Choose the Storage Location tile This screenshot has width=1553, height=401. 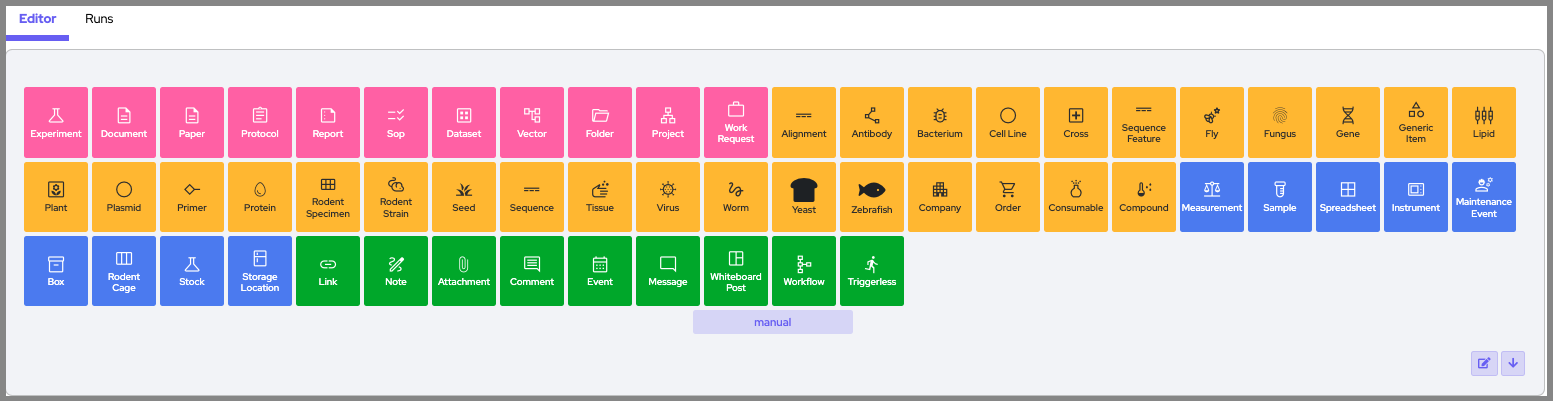[x=260, y=271]
